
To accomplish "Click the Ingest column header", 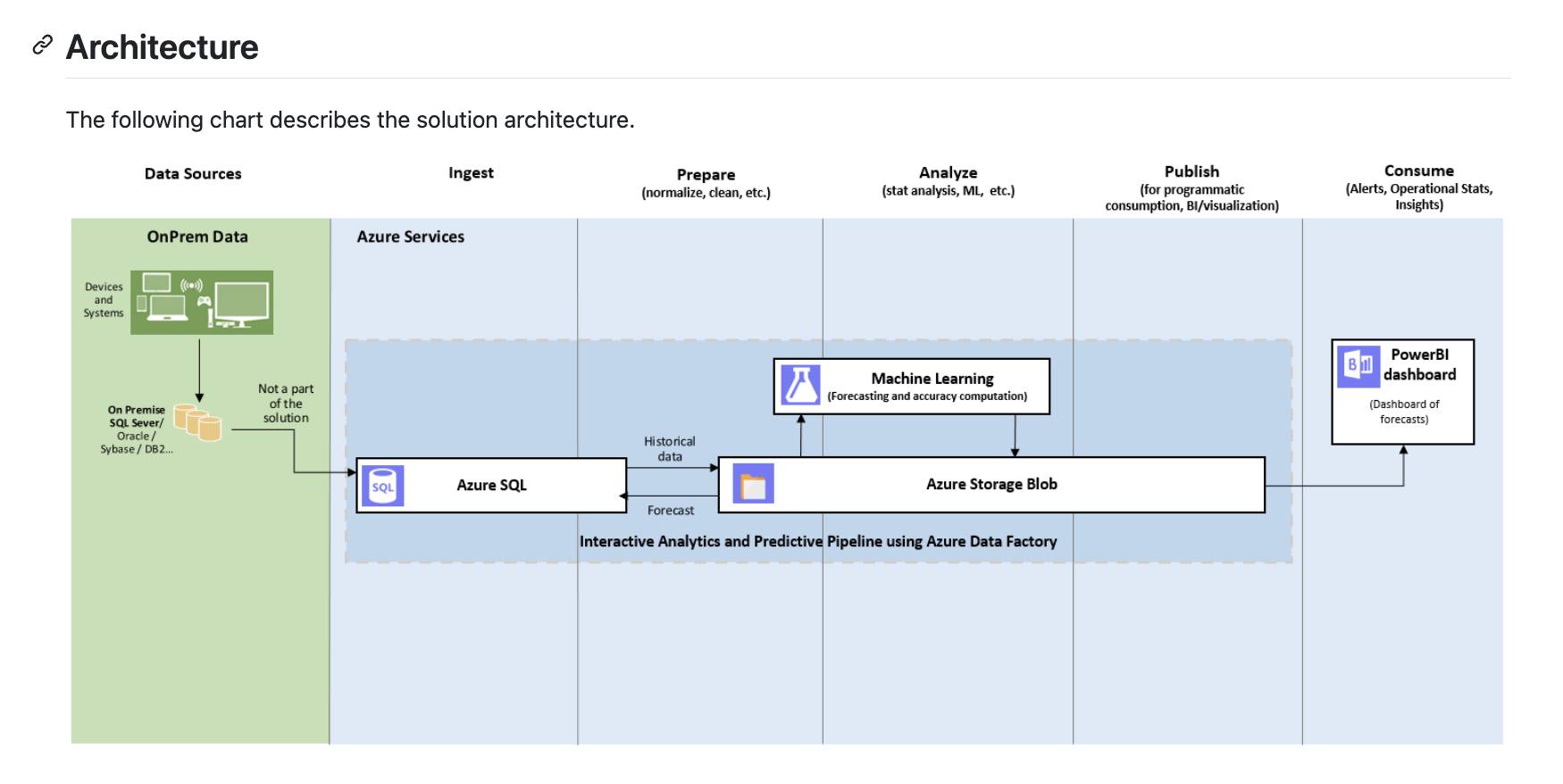I will [471, 173].
